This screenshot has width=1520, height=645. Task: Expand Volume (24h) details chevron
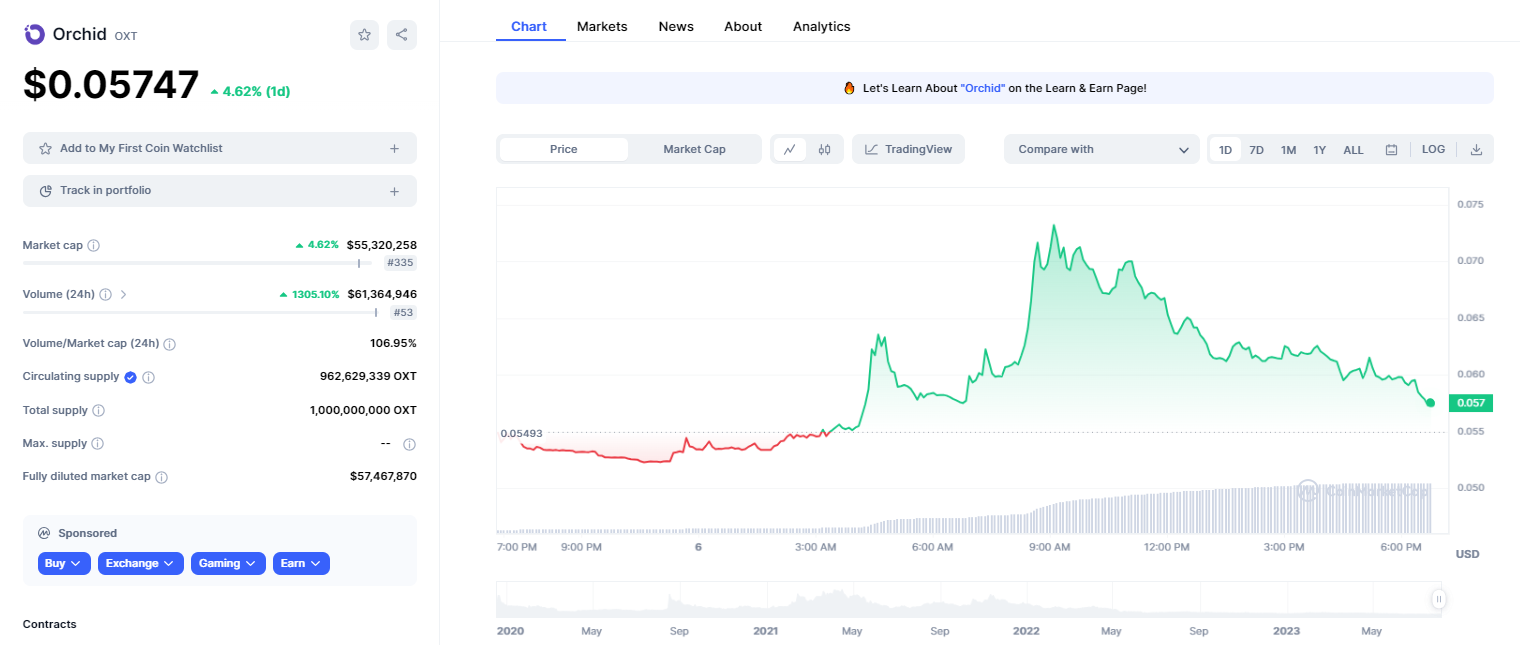[123, 295]
